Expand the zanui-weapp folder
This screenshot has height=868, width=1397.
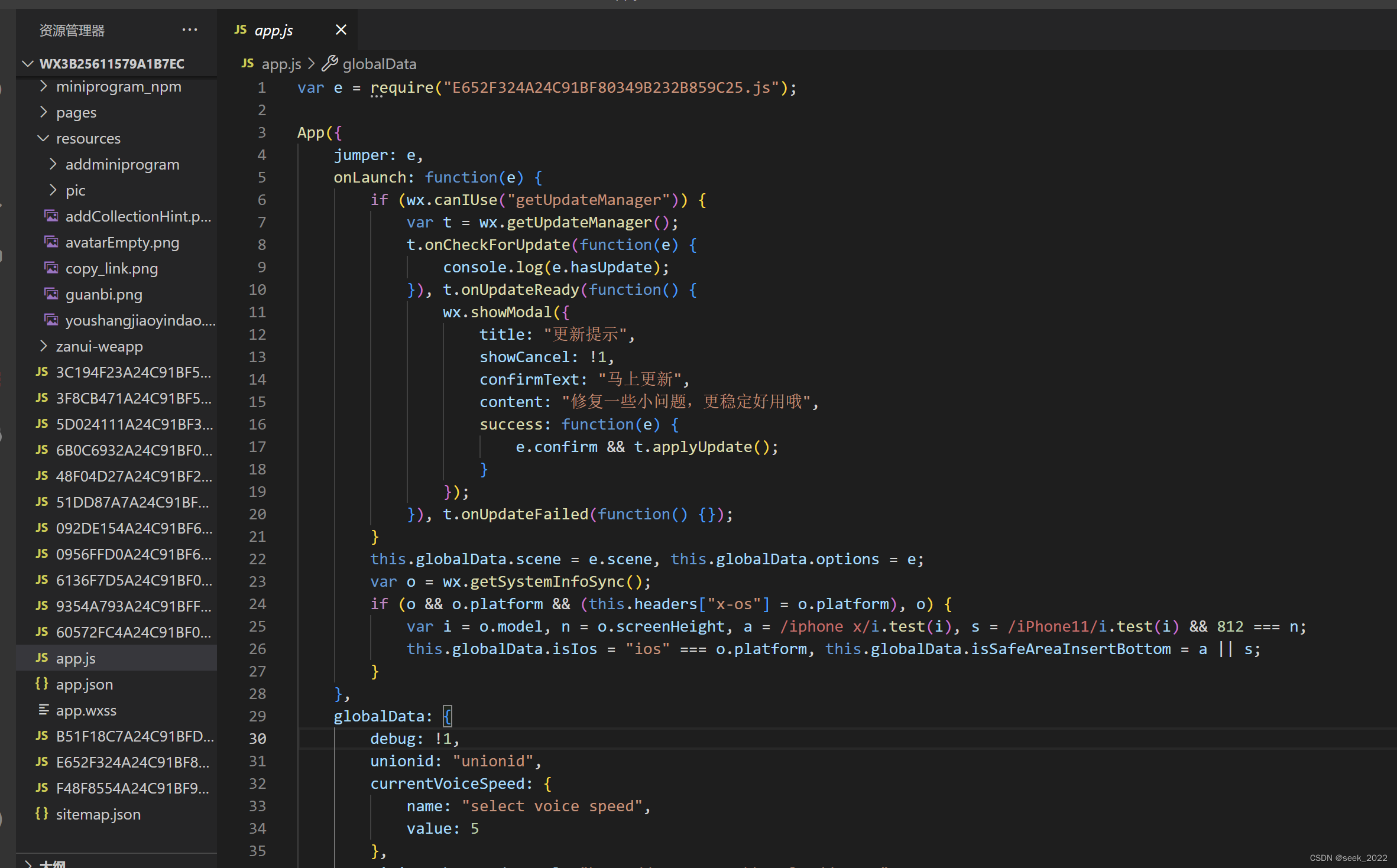(116, 346)
